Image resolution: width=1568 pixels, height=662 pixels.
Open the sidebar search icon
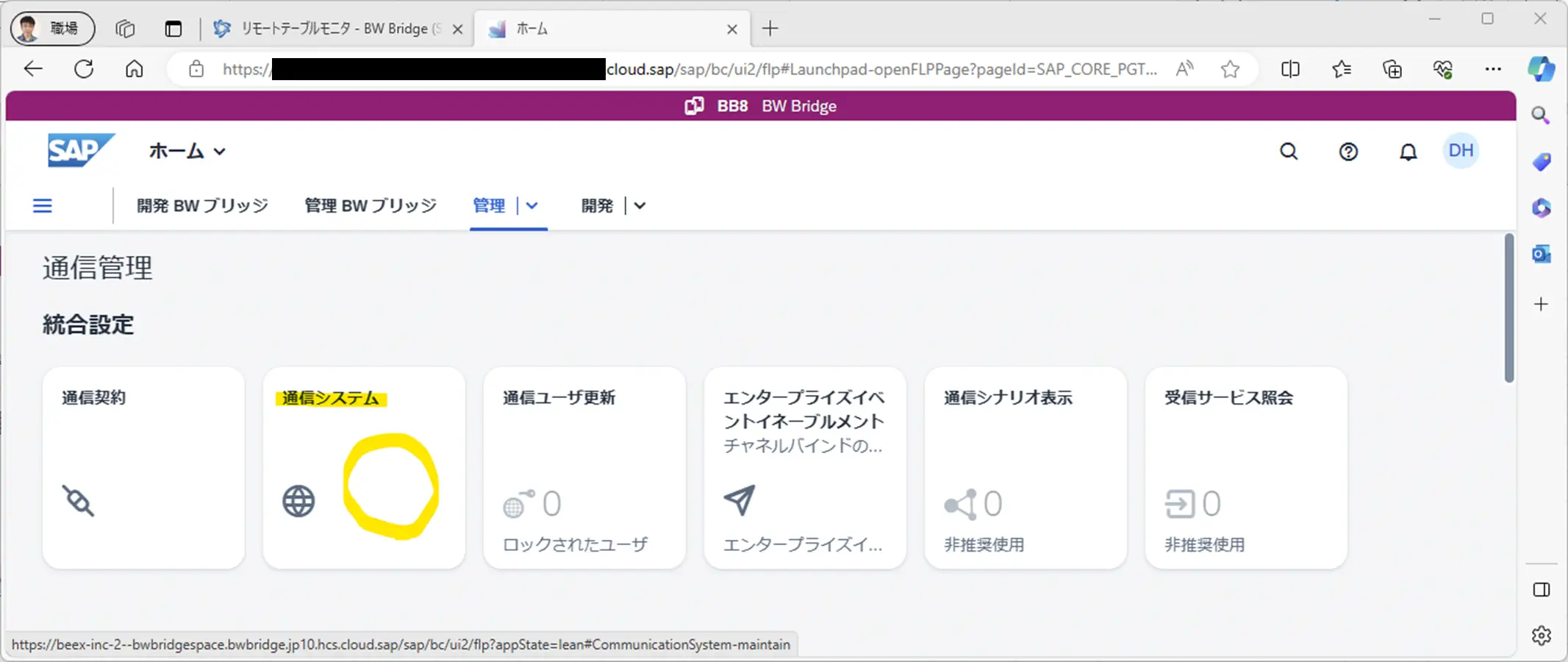pos(1541,115)
